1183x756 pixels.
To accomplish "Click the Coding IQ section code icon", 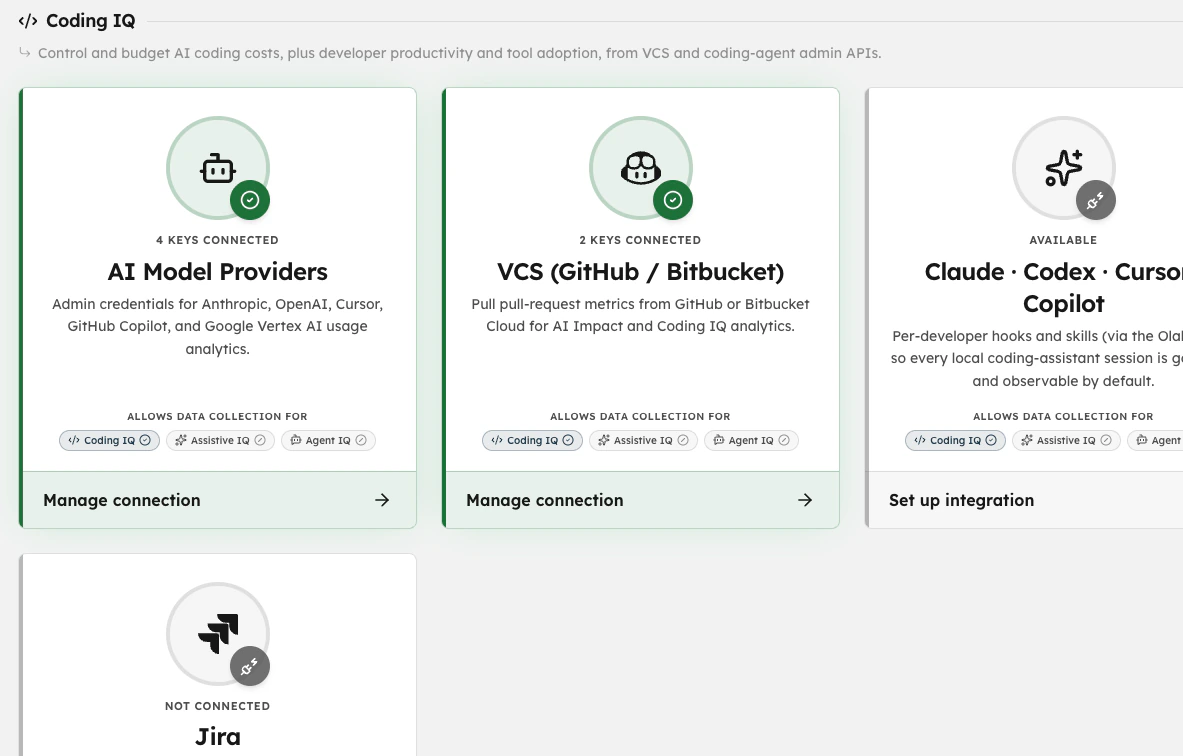I will 28,21.
